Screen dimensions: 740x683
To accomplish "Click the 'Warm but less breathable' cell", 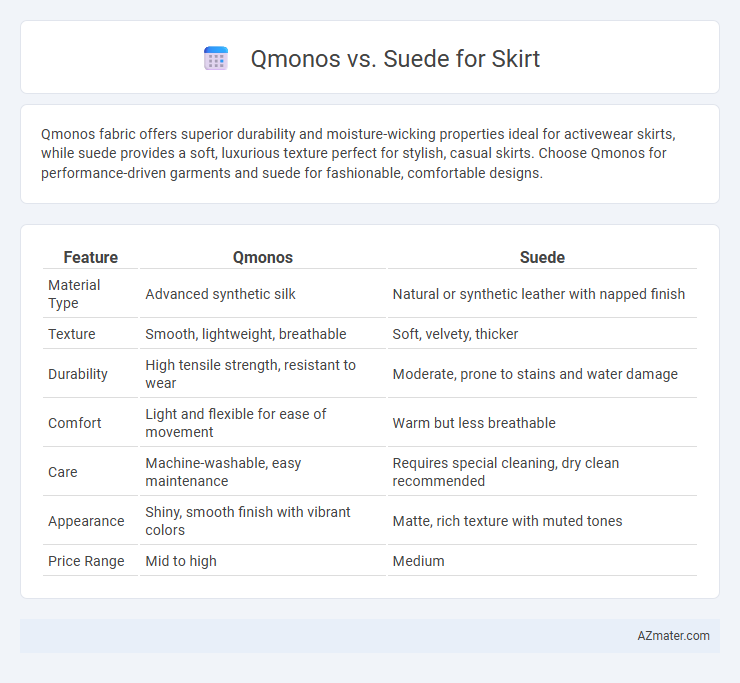I will tap(474, 423).
